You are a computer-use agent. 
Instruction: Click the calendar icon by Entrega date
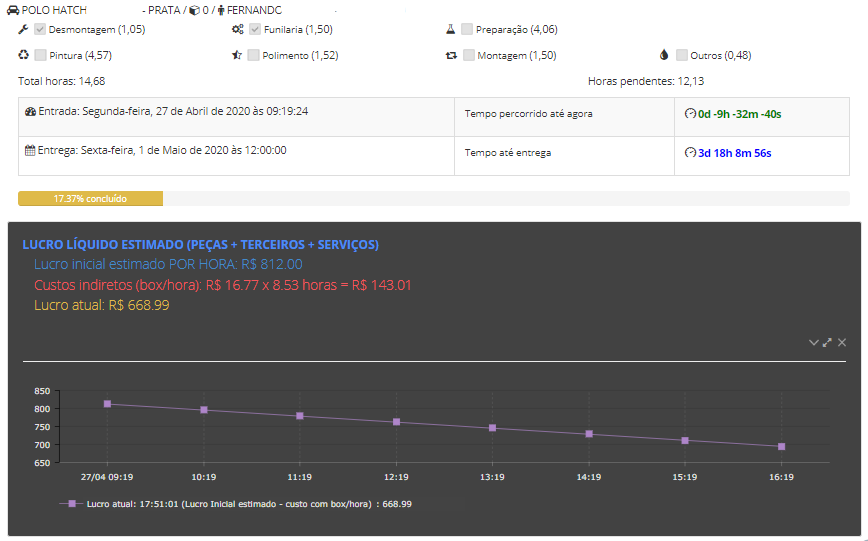pos(30,150)
